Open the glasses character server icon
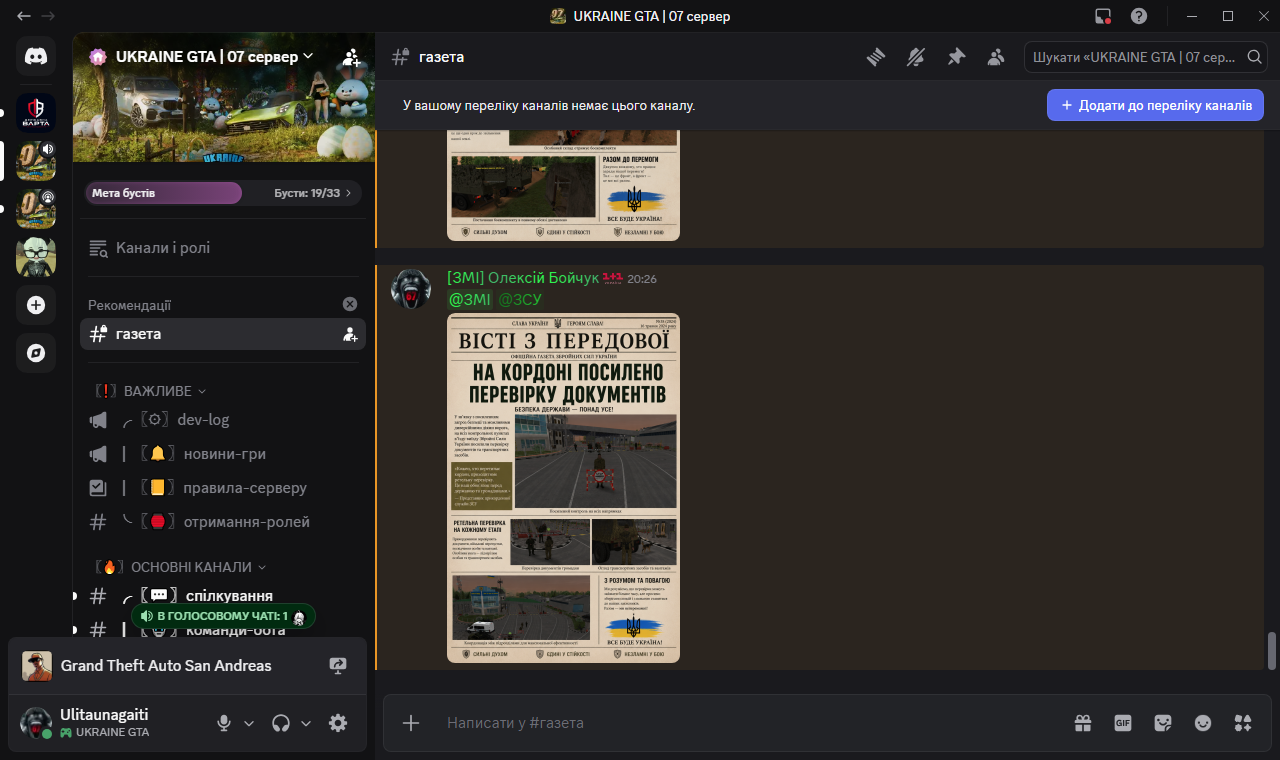 36,257
